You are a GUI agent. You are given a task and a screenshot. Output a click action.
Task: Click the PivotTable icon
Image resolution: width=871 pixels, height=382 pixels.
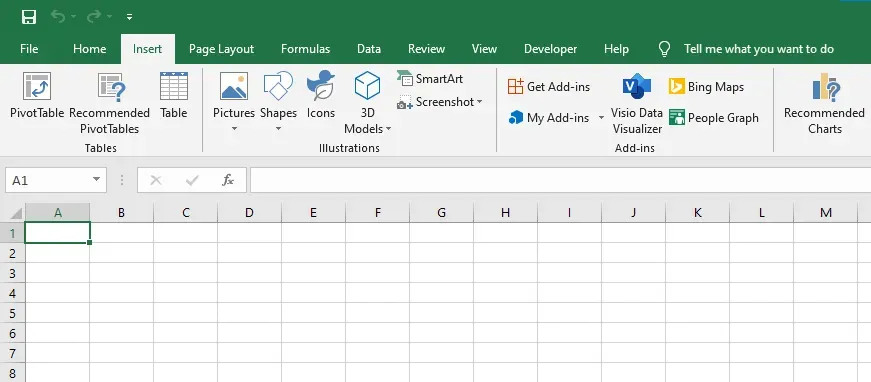click(x=37, y=87)
